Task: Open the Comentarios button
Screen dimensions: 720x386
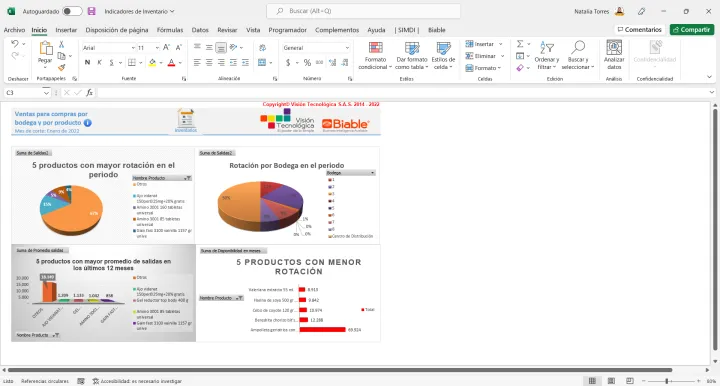Action: pyautogui.click(x=640, y=29)
